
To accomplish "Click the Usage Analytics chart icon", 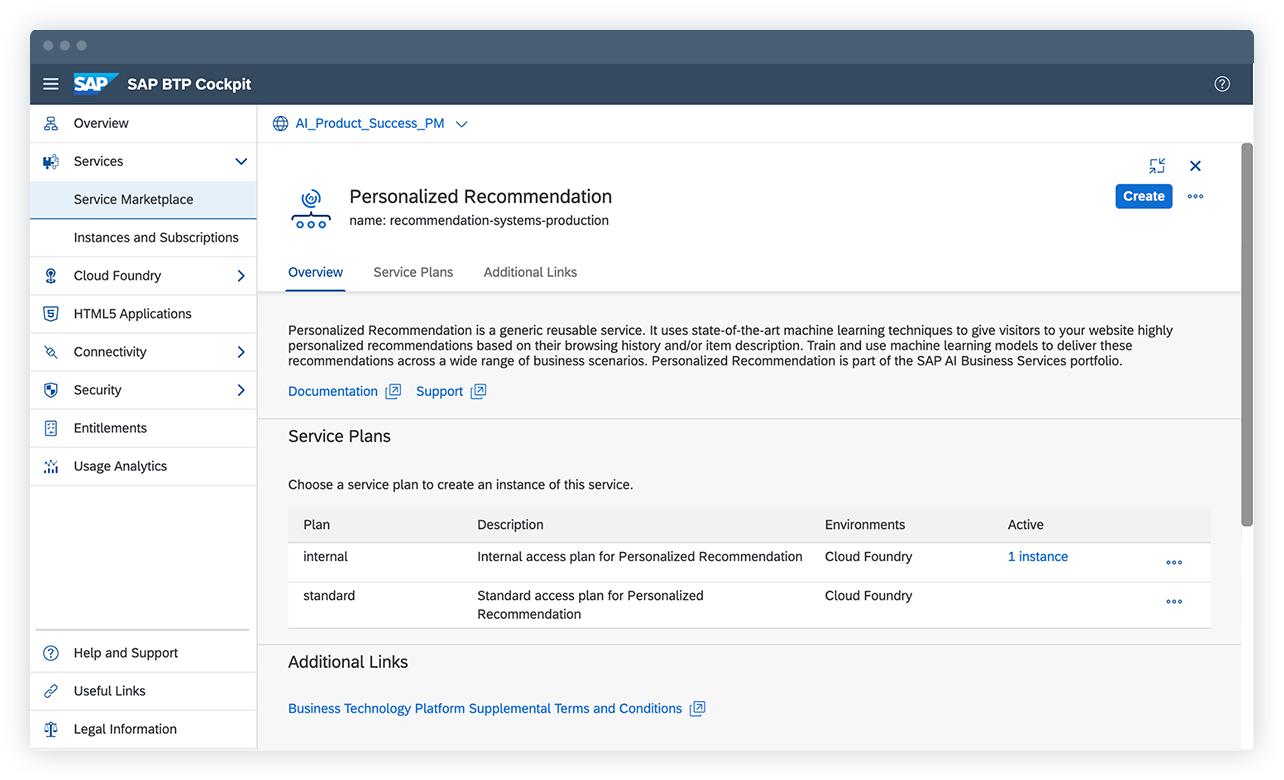I will click(51, 467).
